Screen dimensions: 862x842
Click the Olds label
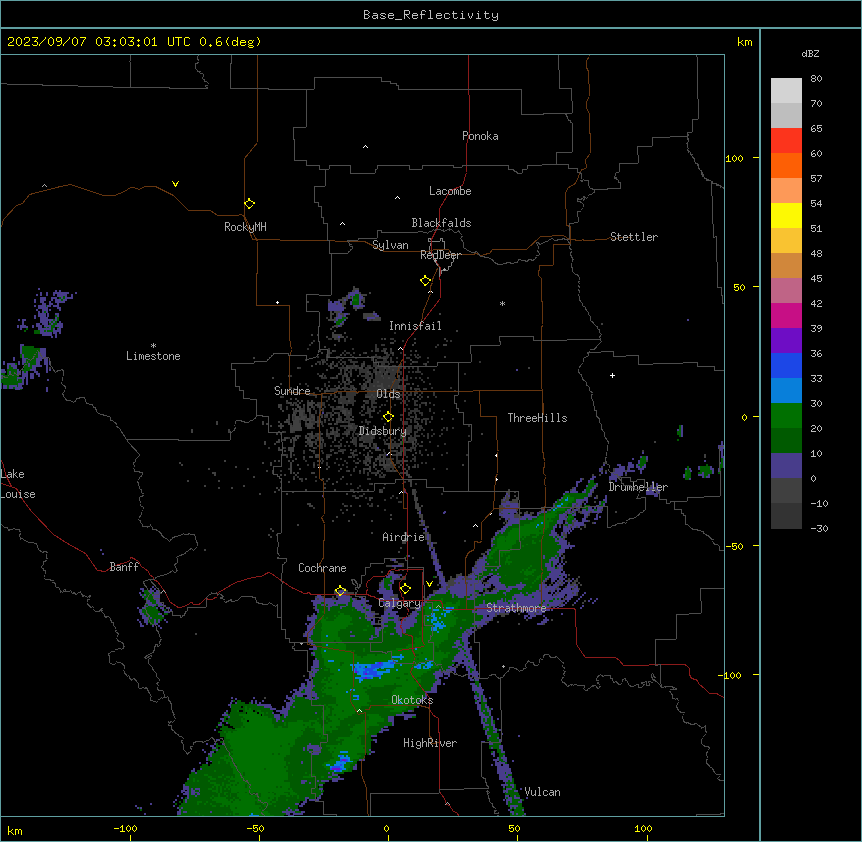[388, 394]
